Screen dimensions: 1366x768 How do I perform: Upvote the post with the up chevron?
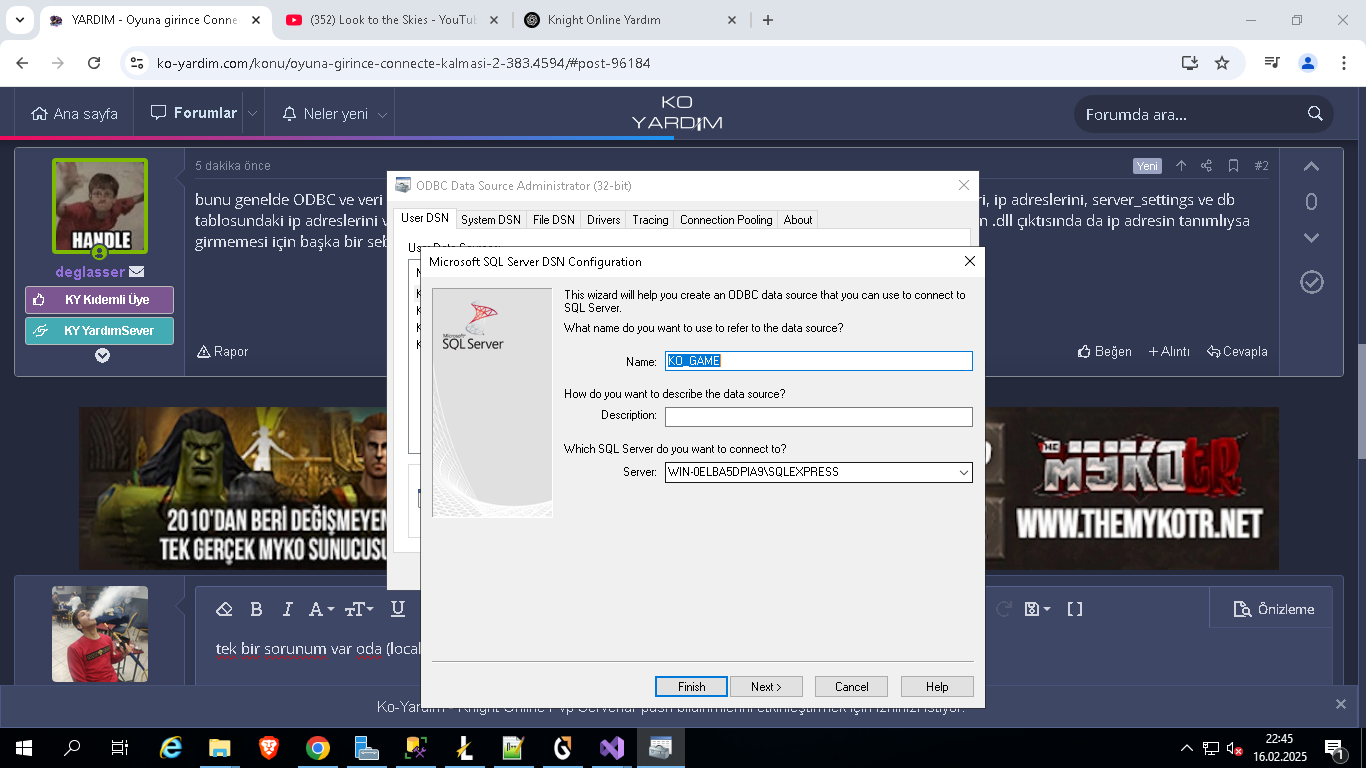(x=1311, y=167)
